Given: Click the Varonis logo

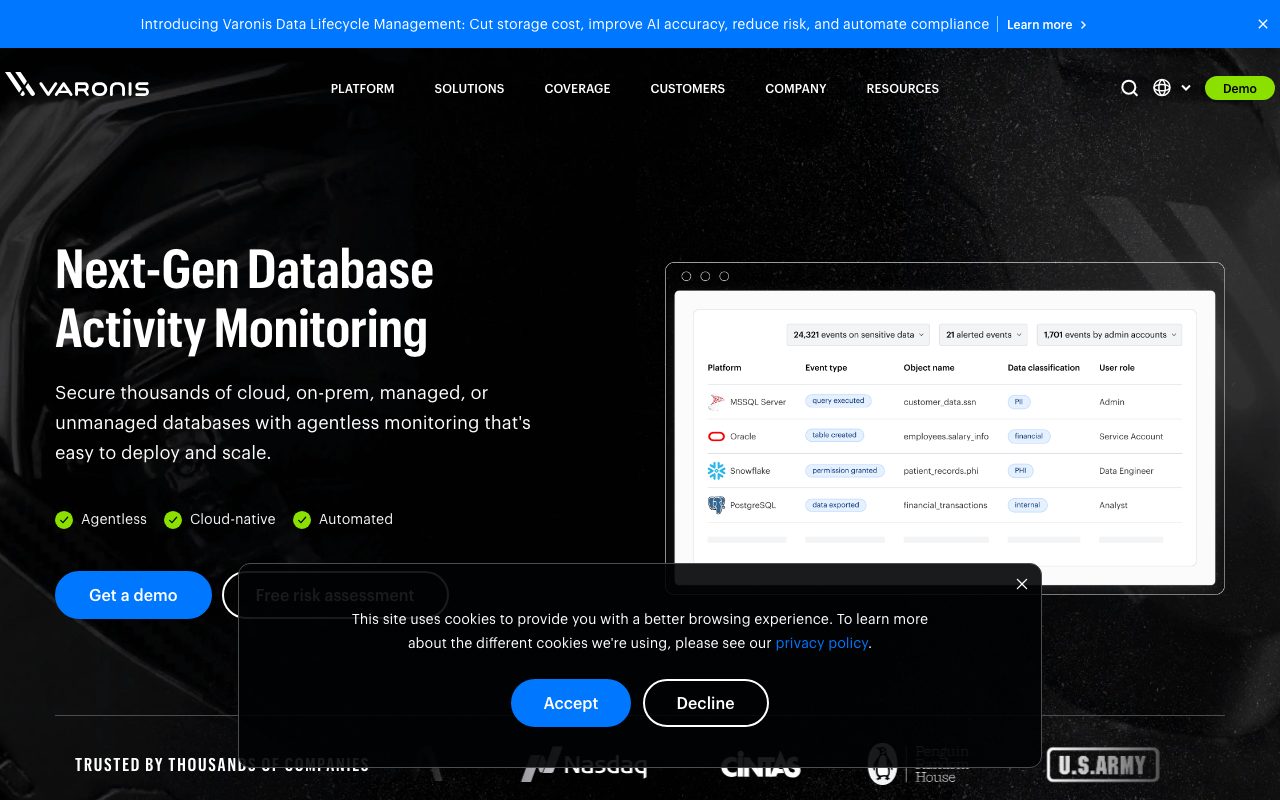Looking at the screenshot, I should (77, 85).
